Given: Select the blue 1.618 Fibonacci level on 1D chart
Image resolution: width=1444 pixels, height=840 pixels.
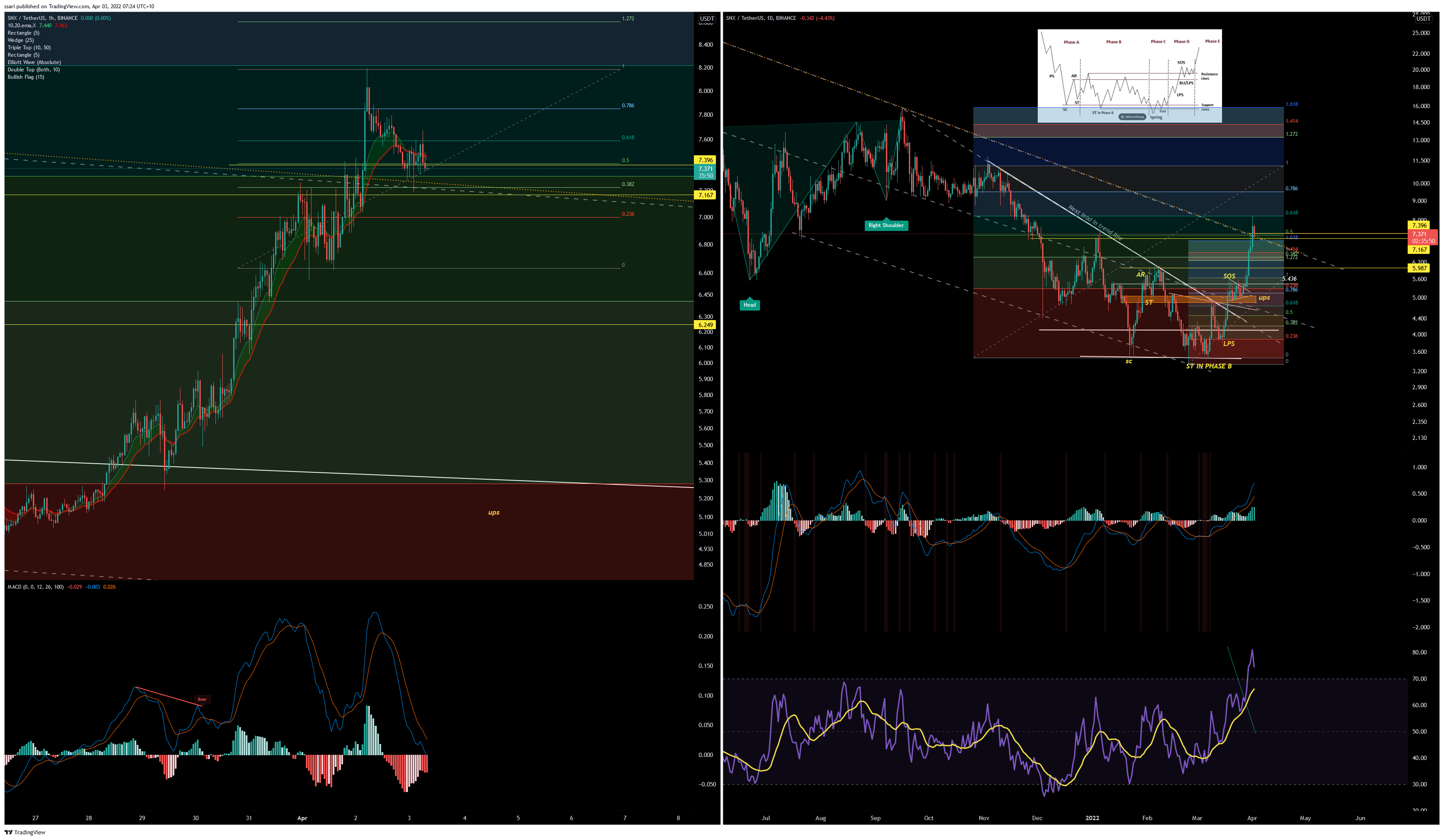Looking at the screenshot, I should 1292,104.
